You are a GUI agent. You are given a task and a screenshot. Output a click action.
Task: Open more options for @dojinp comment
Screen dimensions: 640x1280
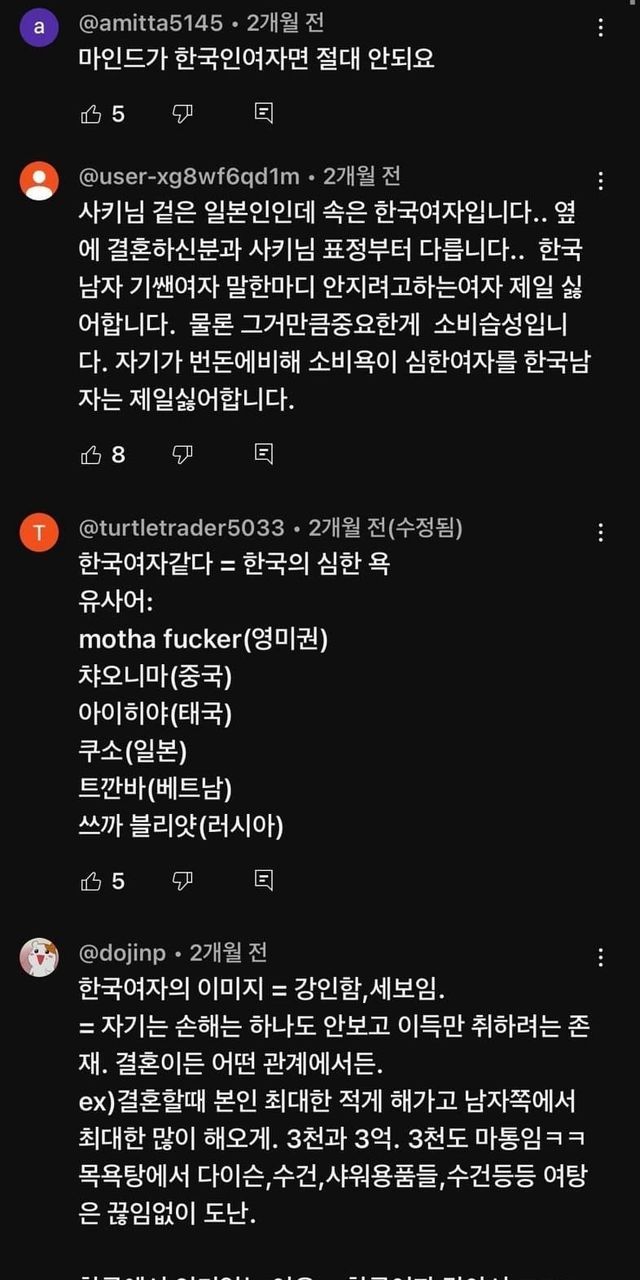[600, 957]
